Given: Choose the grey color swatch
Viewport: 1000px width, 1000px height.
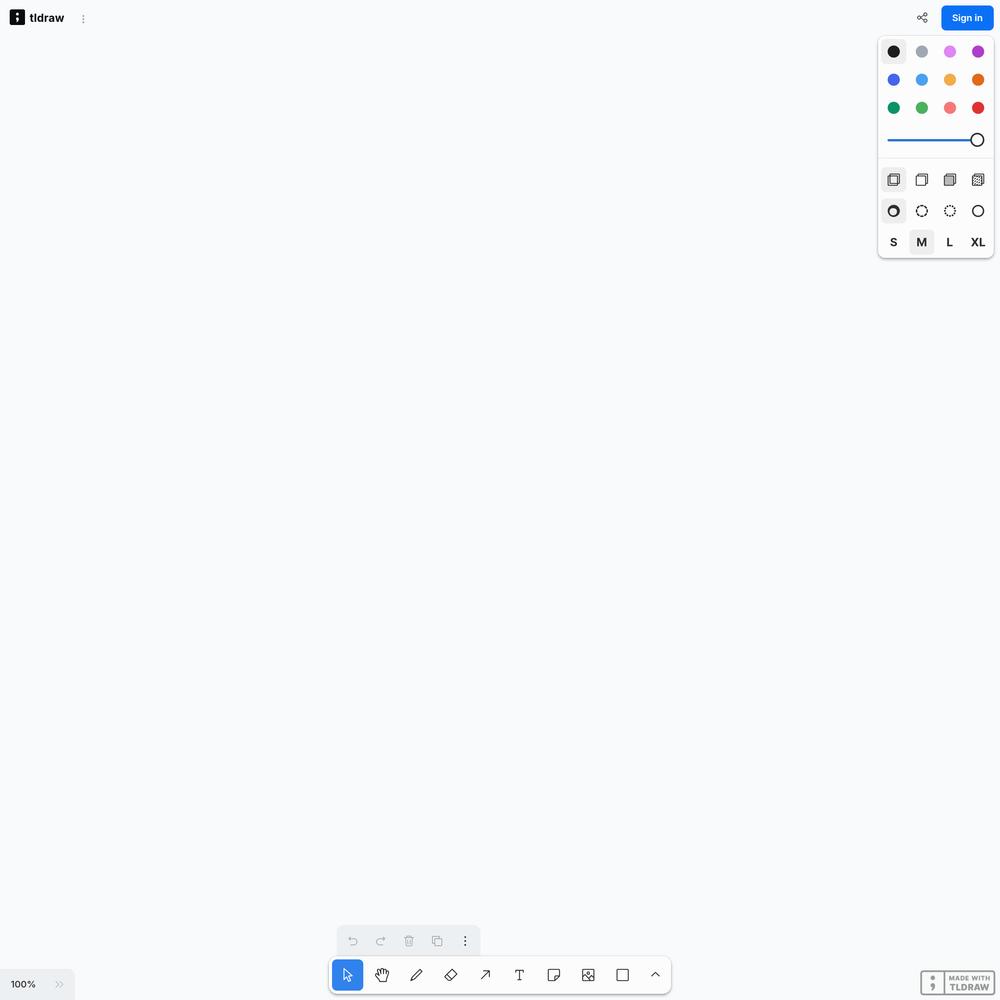Looking at the screenshot, I should coord(922,52).
